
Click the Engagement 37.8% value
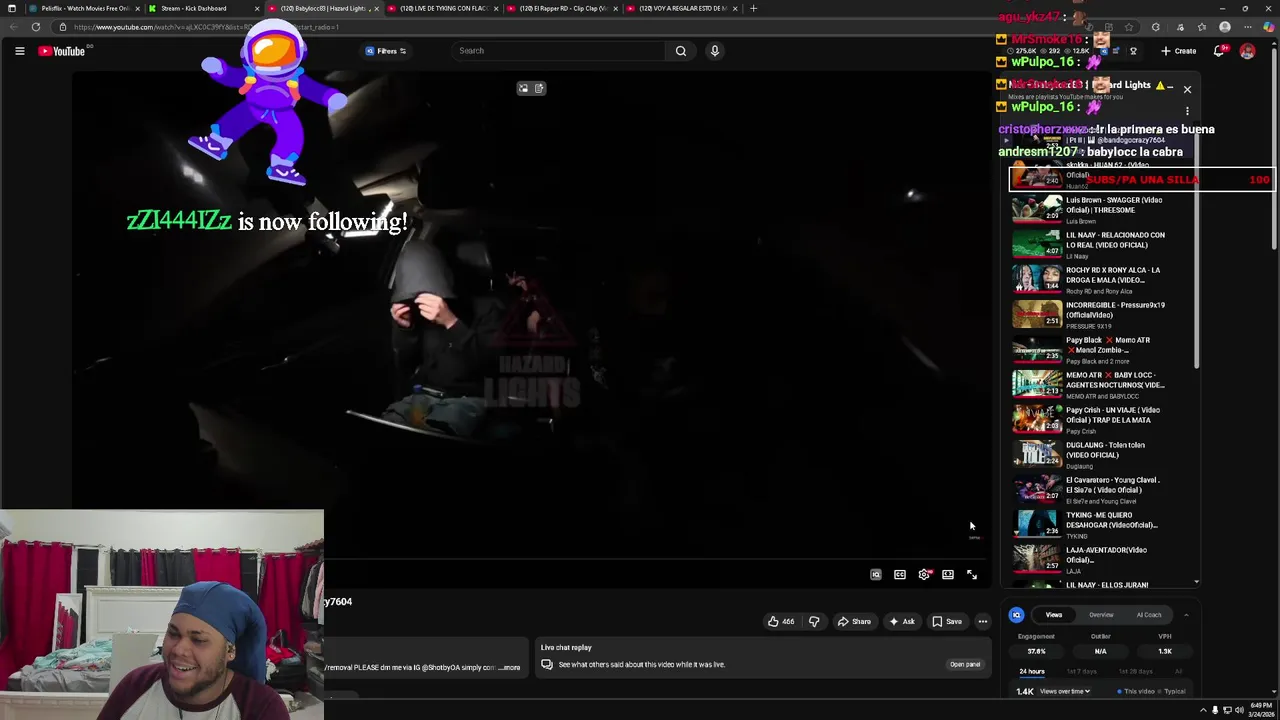(x=1036, y=651)
